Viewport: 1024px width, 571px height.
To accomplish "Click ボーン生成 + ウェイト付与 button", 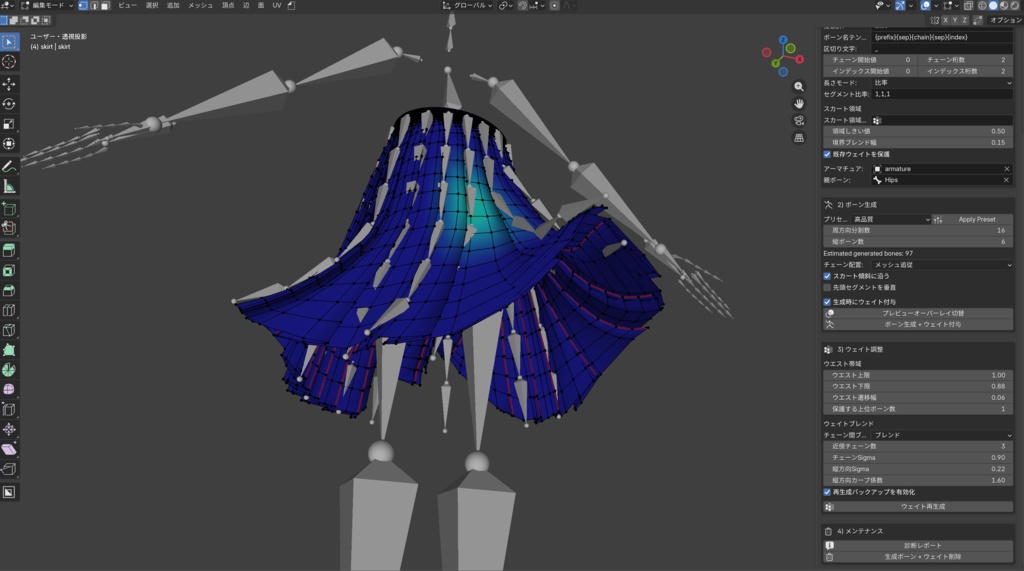I will pyautogui.click(x=918, y=325).
